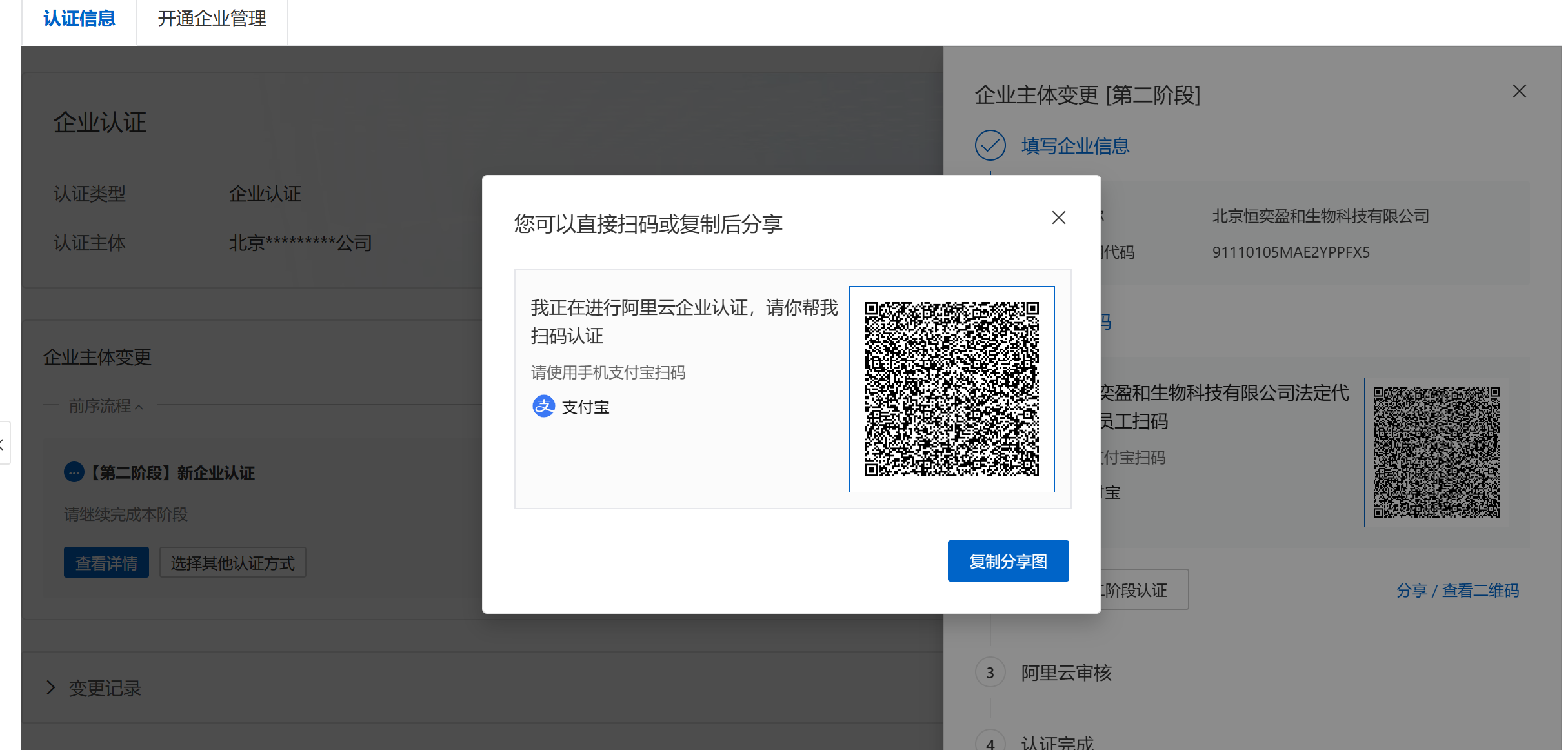Click the 填写企业信息 step link
This screenshot has height=750, width=1568.
click(1075, 147)
